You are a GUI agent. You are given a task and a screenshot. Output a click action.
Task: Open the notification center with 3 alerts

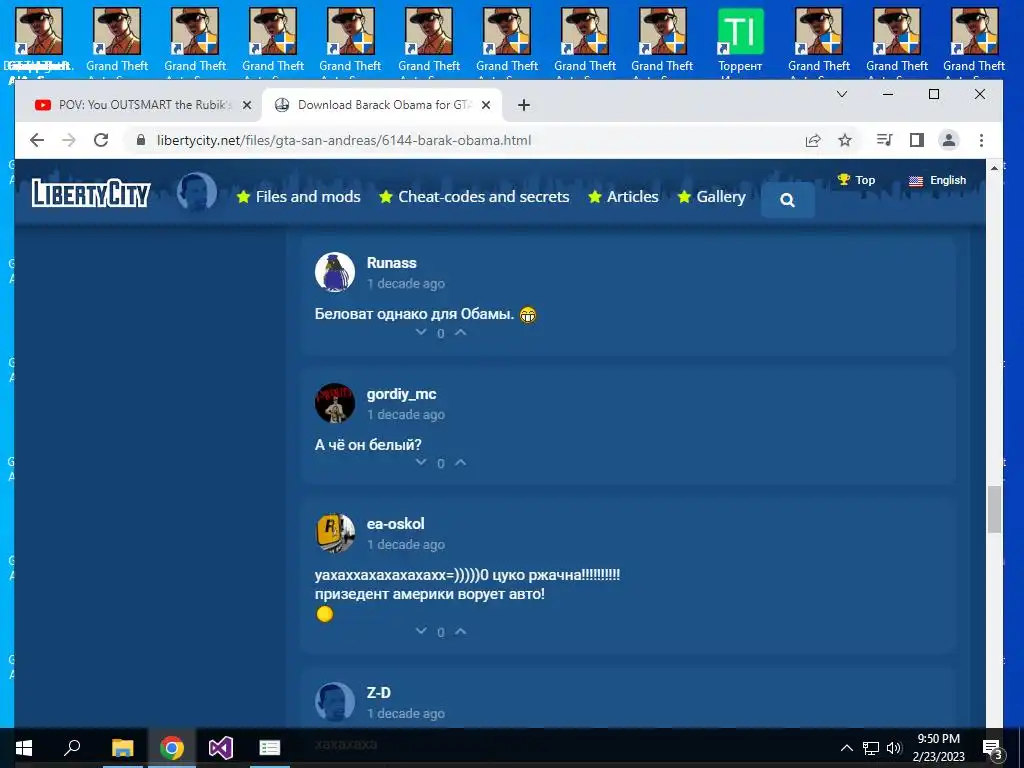pyautogui.click(x=992, y=748)
